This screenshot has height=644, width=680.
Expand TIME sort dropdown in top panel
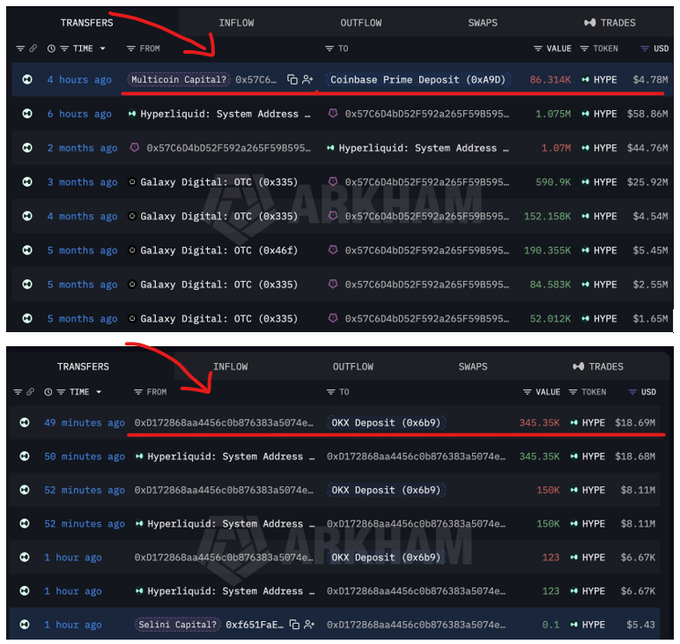pyautogui.click(x=103, y=48)
